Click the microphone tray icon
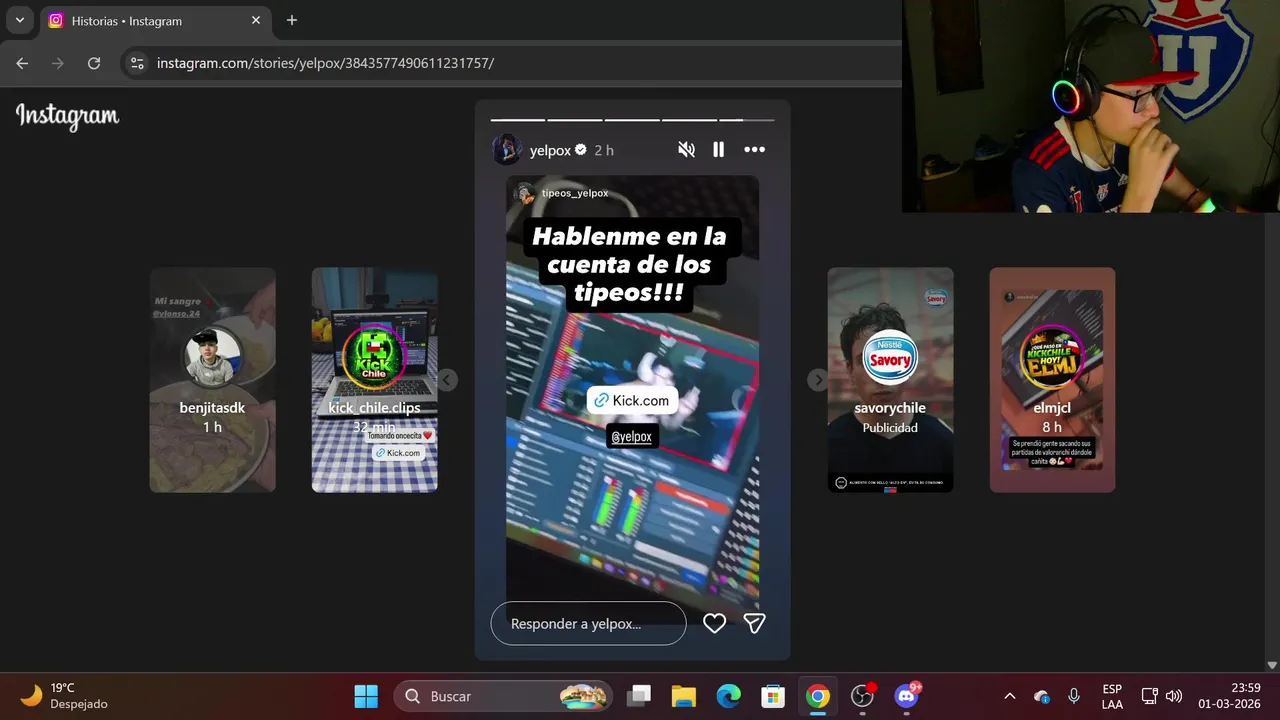Screen dimensions: 1280x720 [x=1074, y=696]
